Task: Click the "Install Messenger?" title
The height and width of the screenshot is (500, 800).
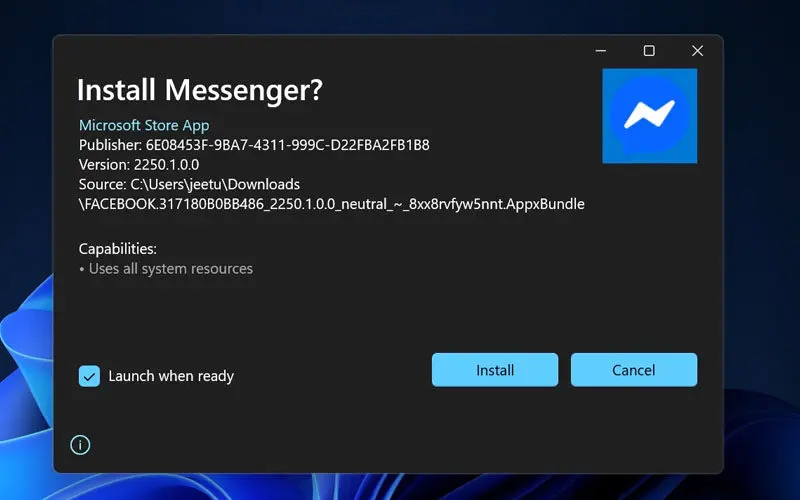Action: pos(199,90)
